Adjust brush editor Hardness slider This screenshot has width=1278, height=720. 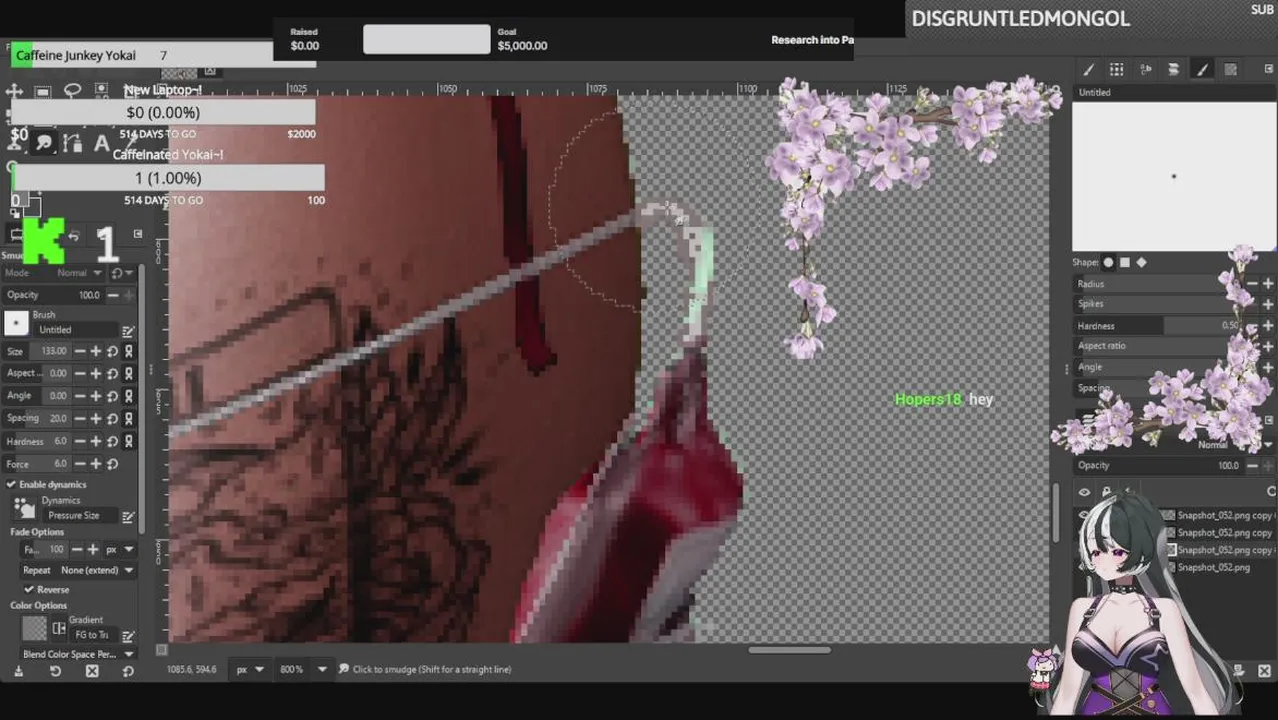(x=1157, y=326)
